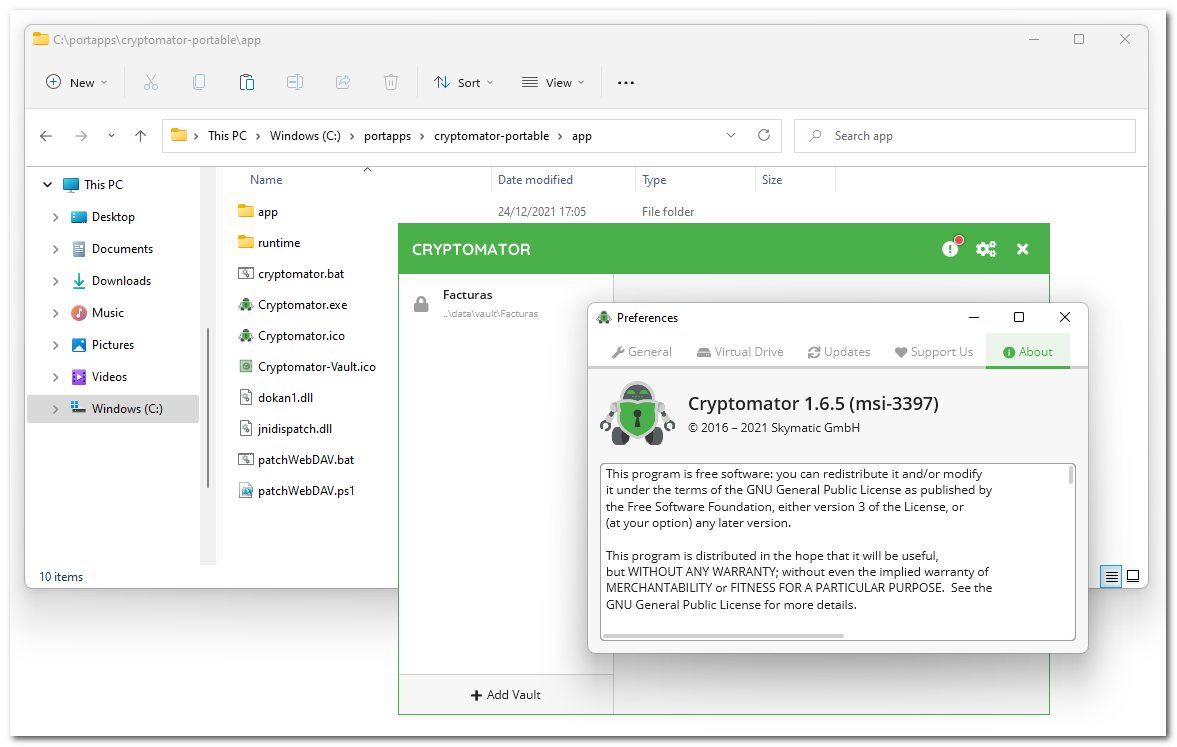Expand the address bar history dropdown
Screen dimensions: 1177x747
click(730, 135)
